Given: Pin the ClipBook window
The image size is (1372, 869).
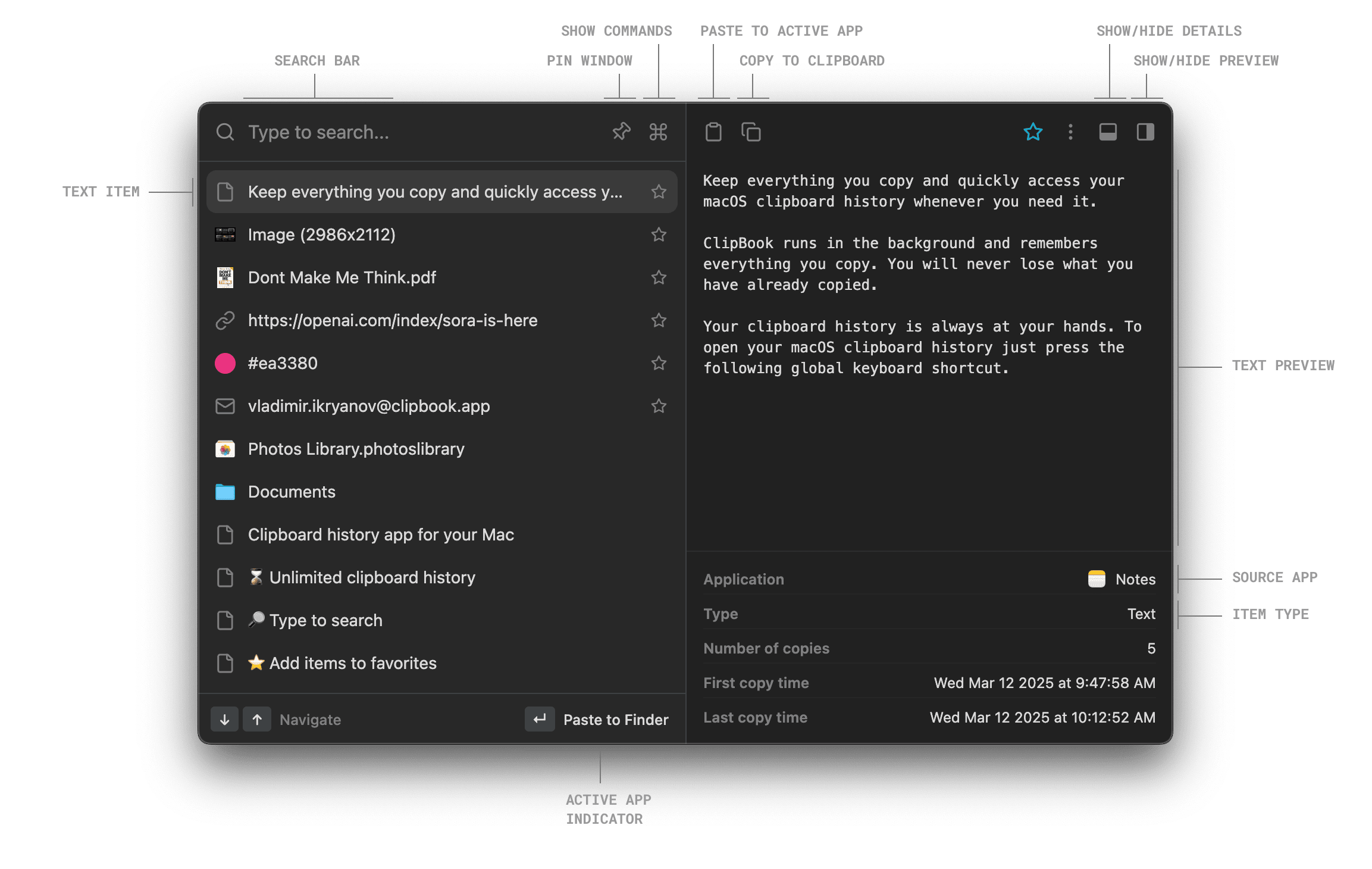Looking at the screenshot, I should pos(621,132).
